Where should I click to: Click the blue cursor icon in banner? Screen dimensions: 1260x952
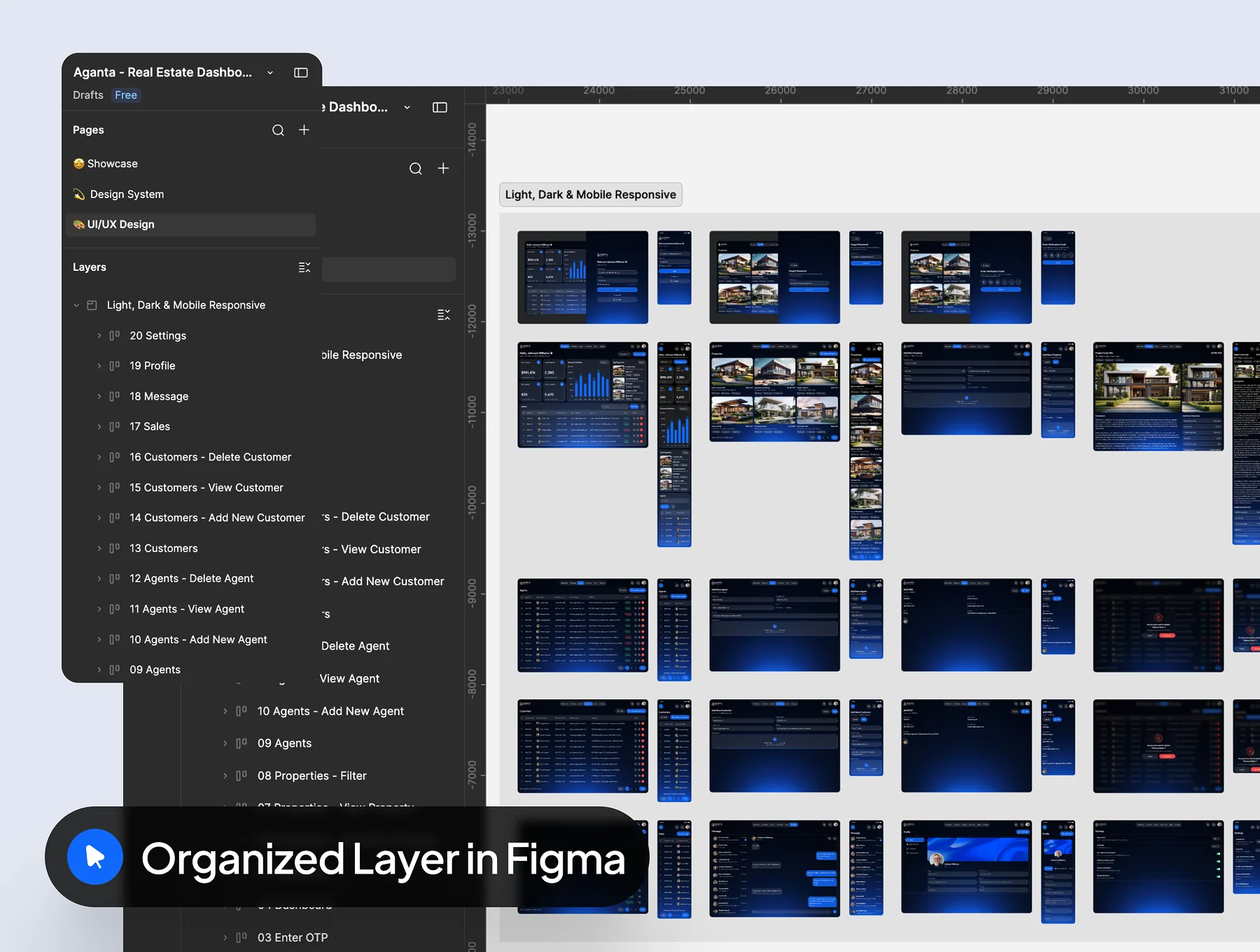95,857
